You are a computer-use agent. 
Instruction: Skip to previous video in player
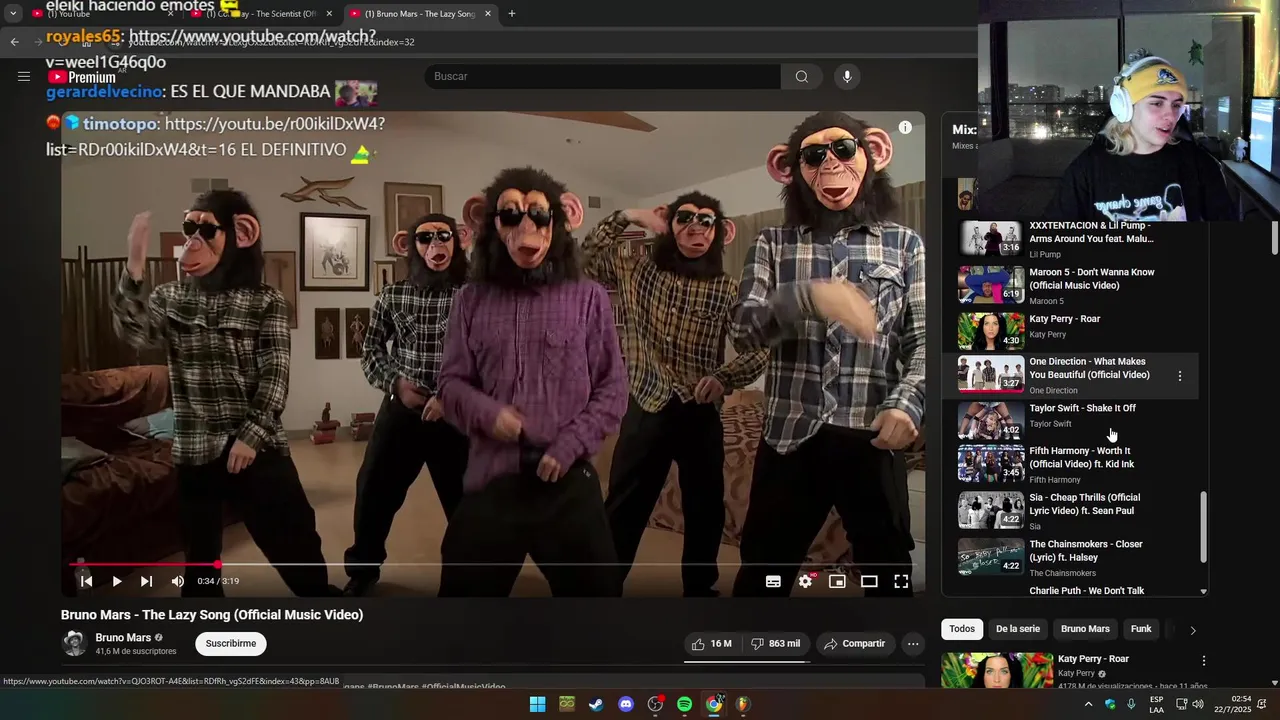[86, 581]
